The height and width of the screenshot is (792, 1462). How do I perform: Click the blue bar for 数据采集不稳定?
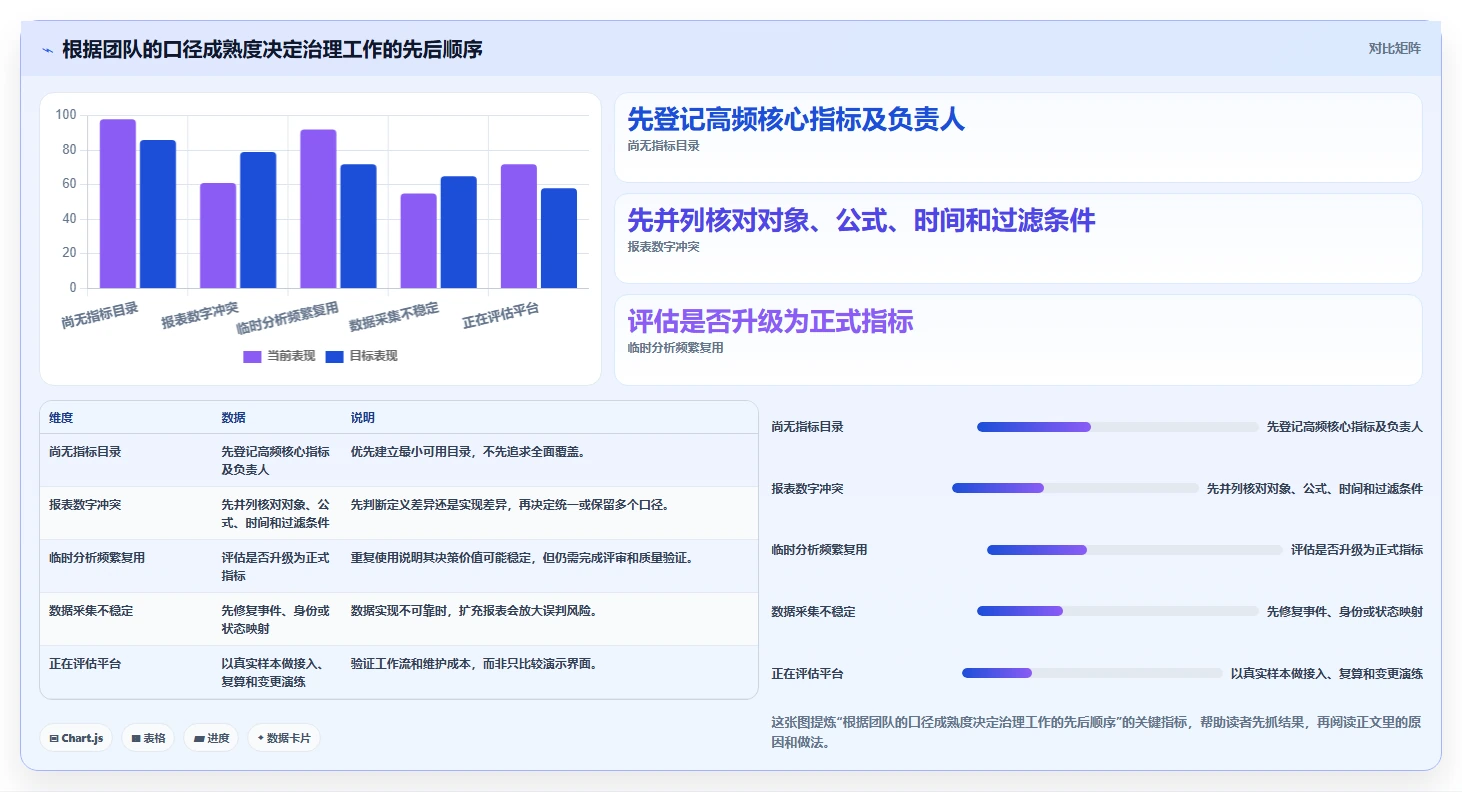coord(458,232)
